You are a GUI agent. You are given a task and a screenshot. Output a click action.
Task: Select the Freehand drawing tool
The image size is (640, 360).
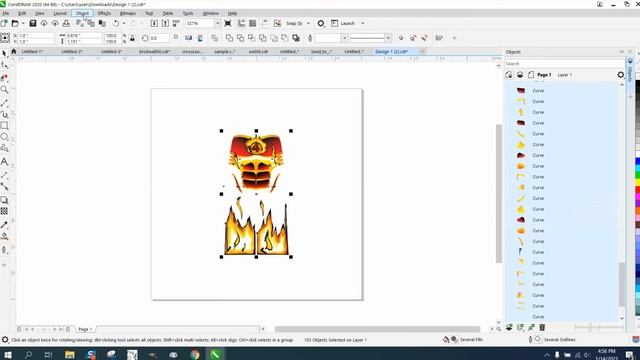[4, 102]
